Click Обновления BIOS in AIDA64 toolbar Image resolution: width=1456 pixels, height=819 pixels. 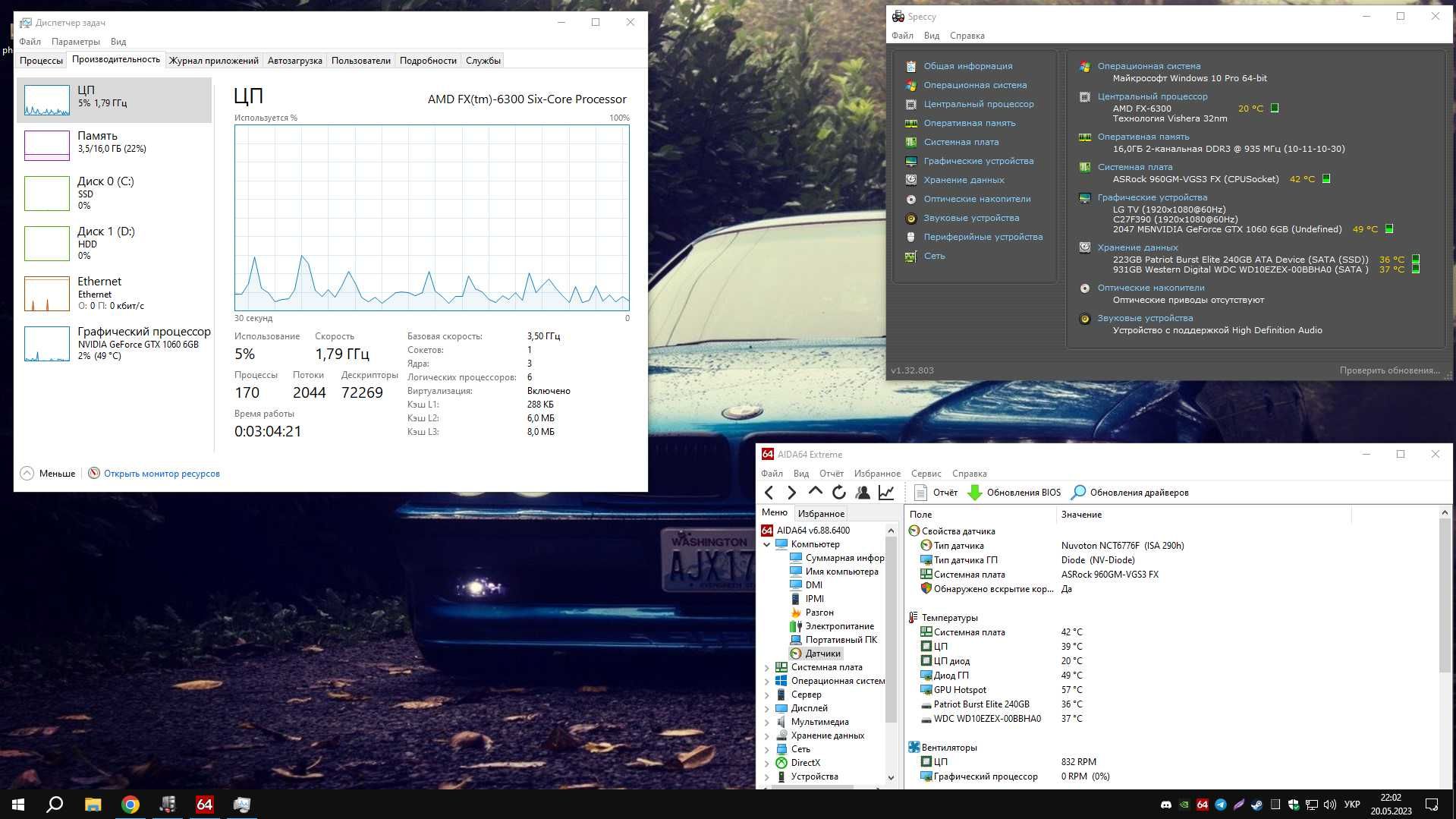pyautogui.click(x=1014, y=493)
